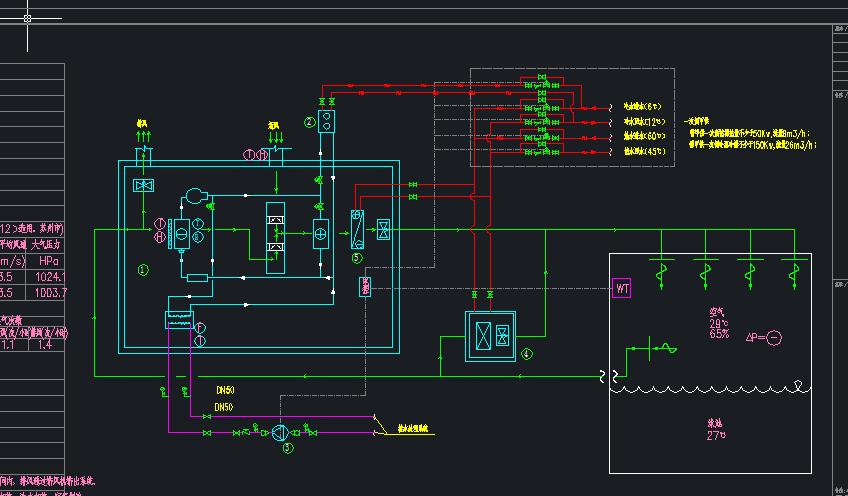Select the exhaust fan box below the triple arrows
Viewport: 848px width, 496px height.
tap(143, 186)
